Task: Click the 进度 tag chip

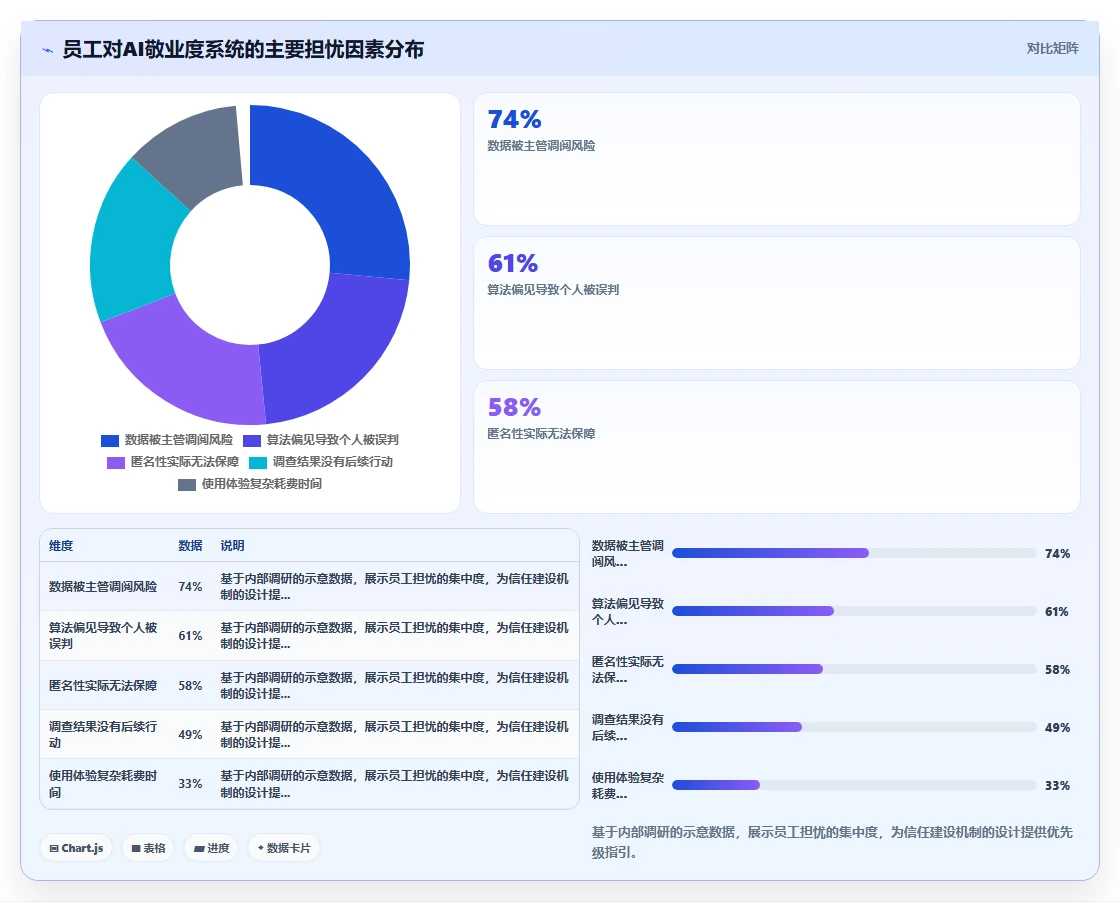Action: [211, 848]
